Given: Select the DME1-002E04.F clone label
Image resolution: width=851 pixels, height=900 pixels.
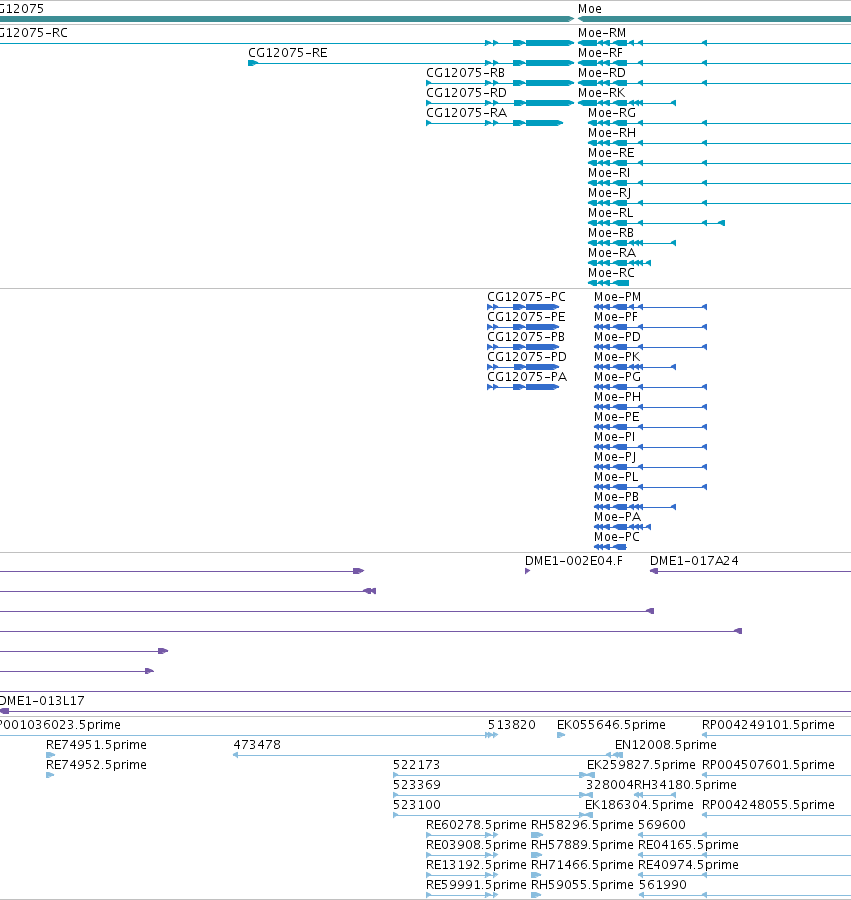Looking at the screenshot, I should [x=574, y=561].
